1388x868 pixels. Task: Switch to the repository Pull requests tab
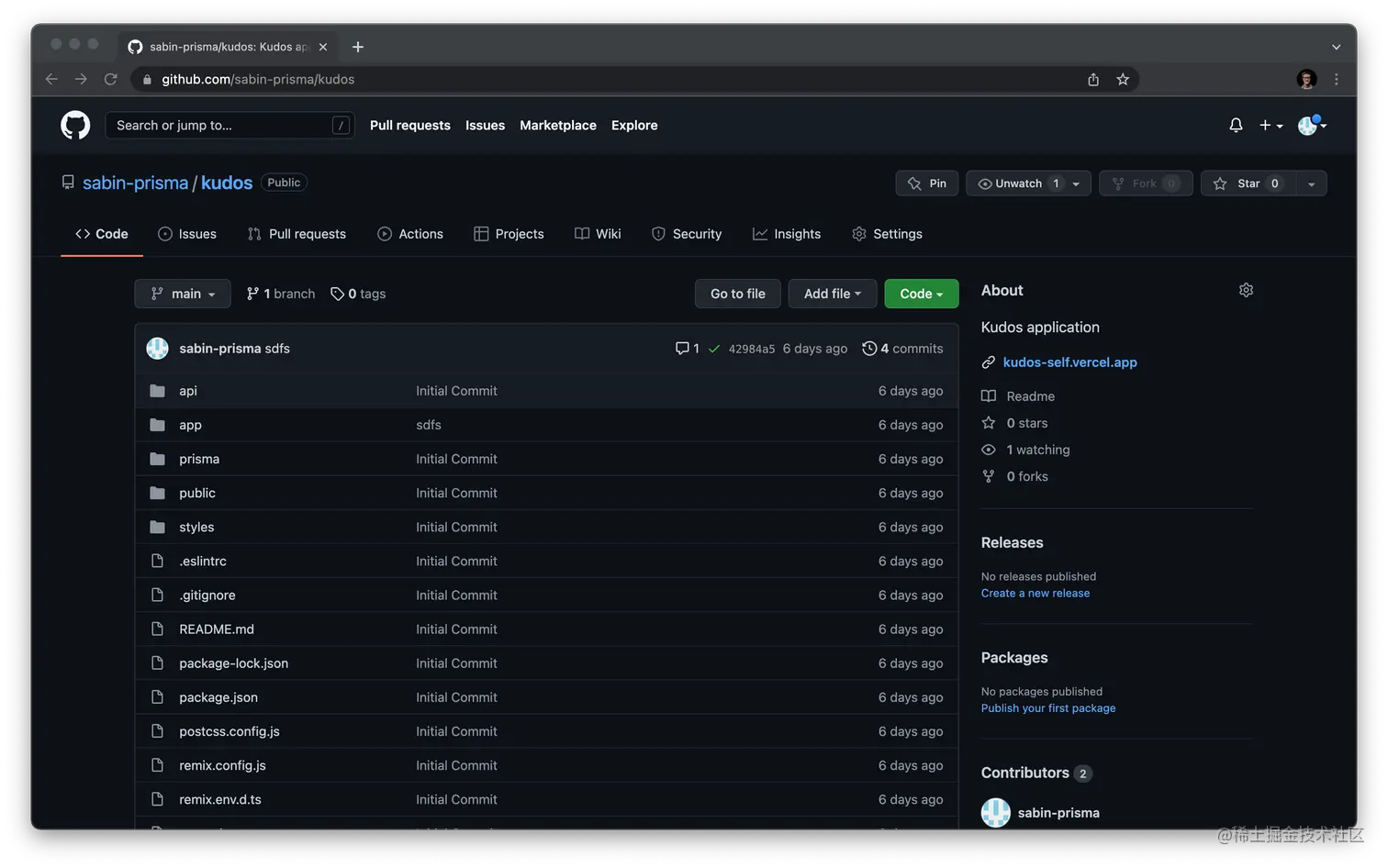tap(297, 234)
